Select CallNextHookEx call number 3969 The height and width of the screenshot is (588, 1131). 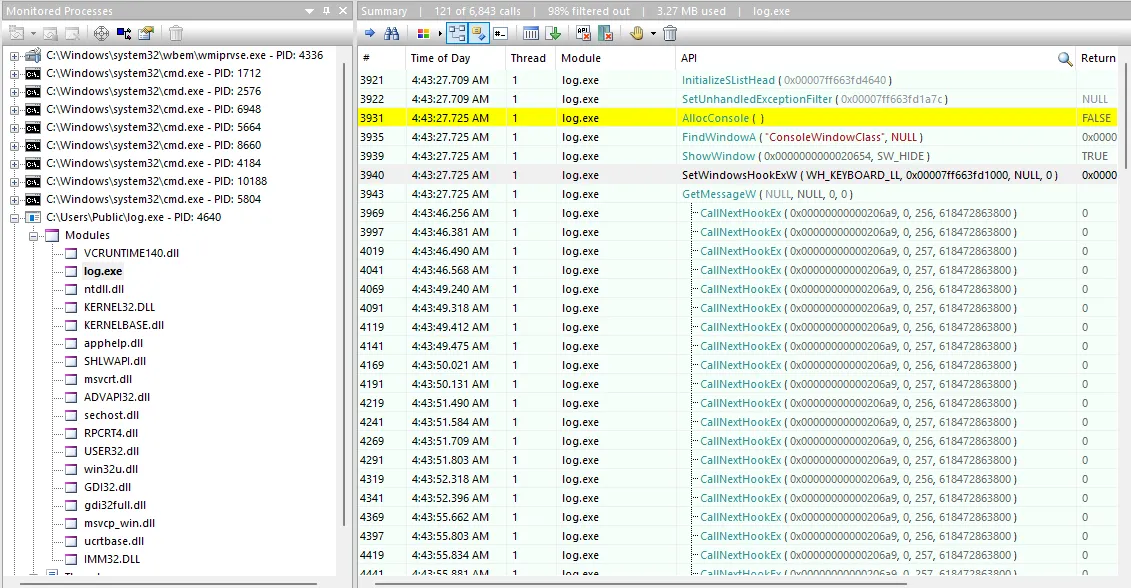coord(737,214)
